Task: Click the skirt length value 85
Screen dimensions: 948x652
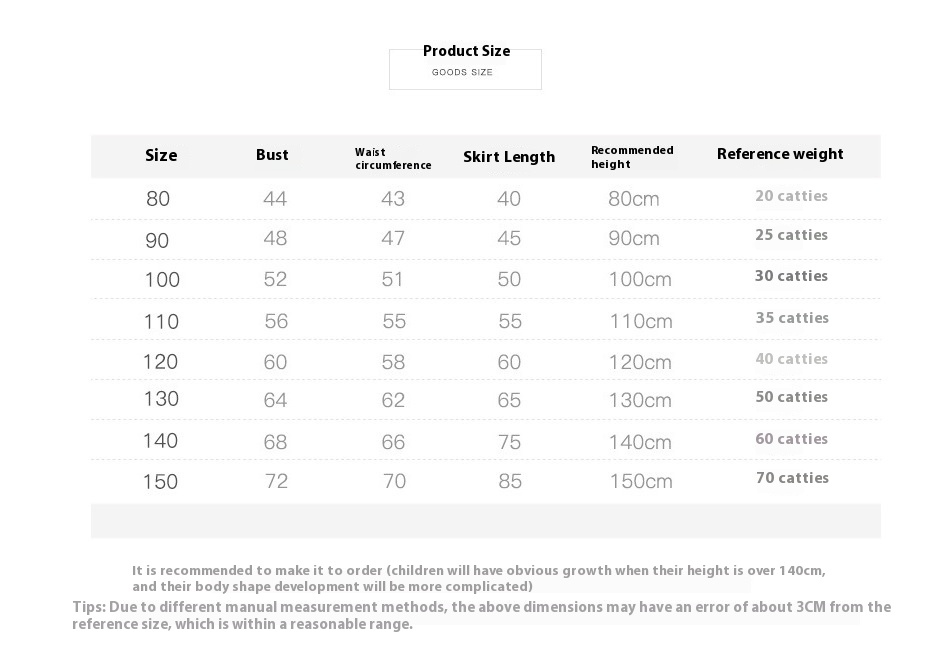Action: click(x=510, y=482)
